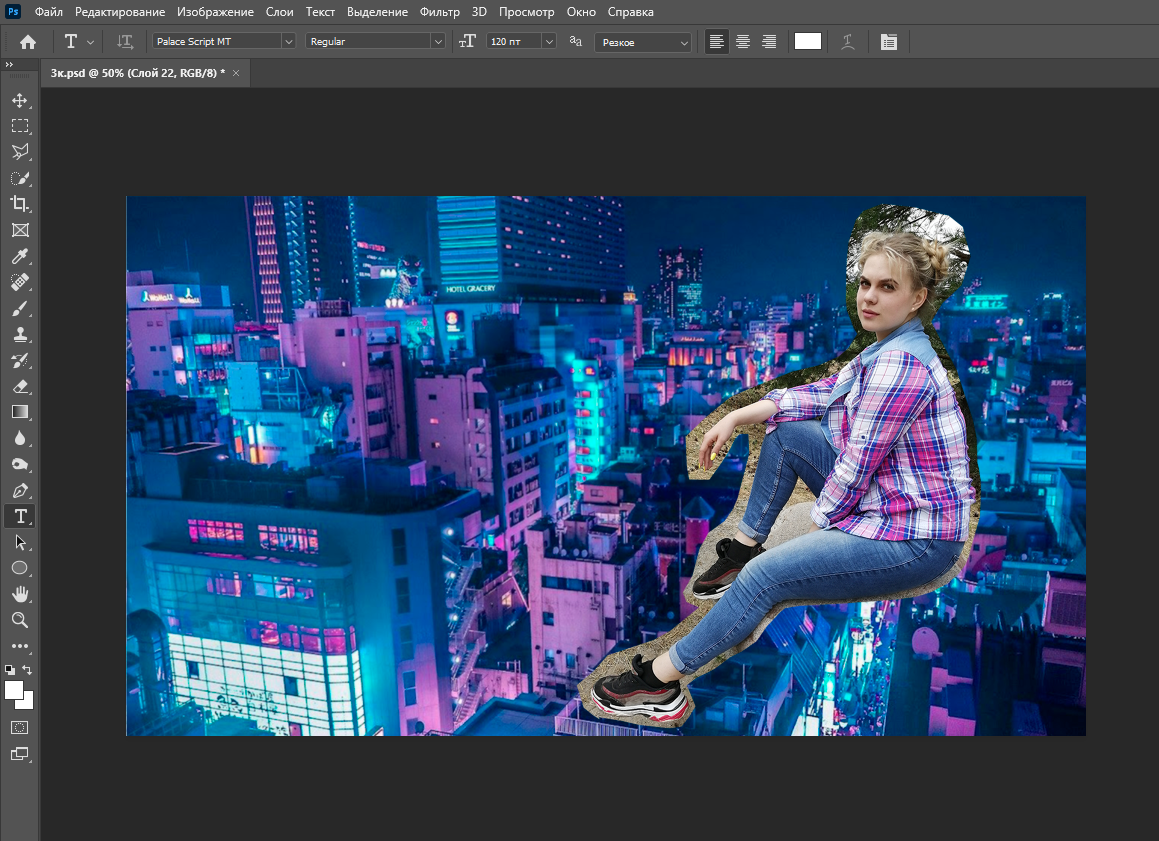Open the Слои menu
The height and width of the screenshot is (841, 1159).
[280, 12]
